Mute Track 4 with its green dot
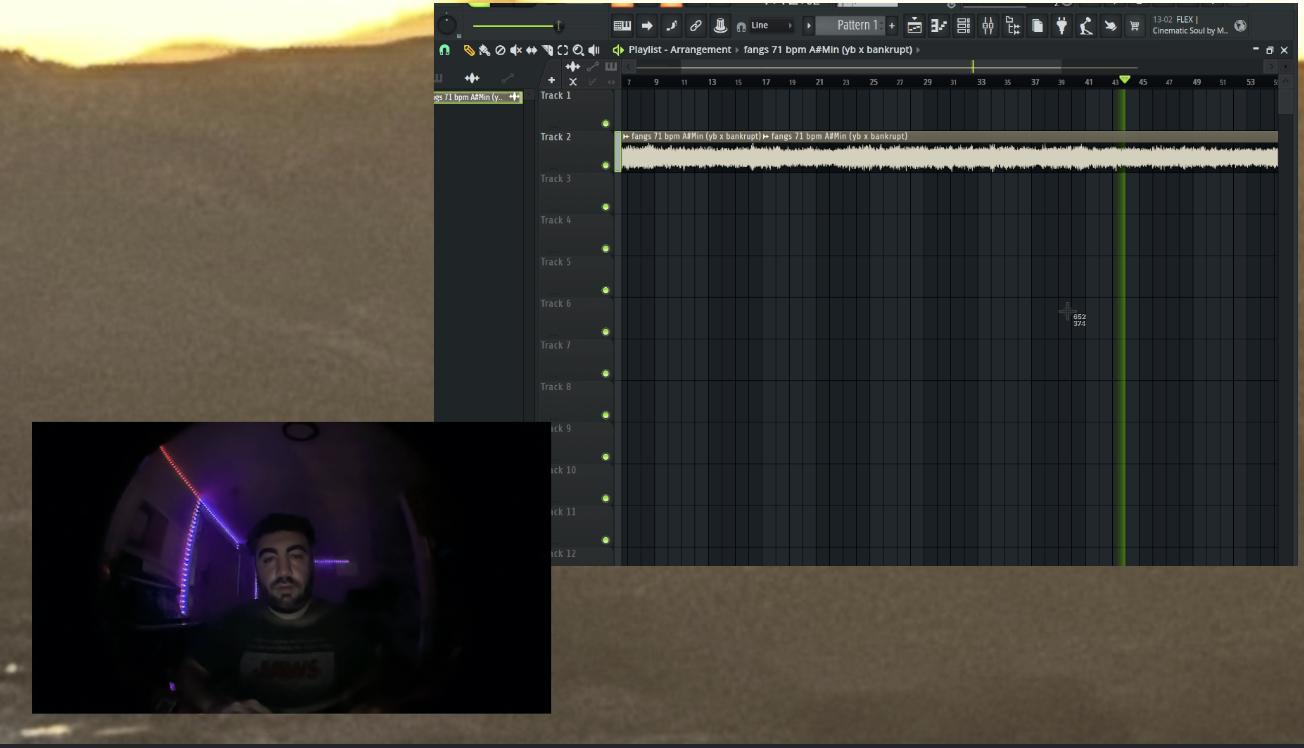The image size is (1304, 748). [x=606, y=249]
